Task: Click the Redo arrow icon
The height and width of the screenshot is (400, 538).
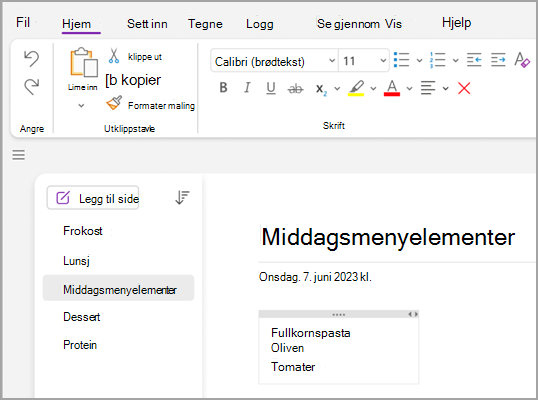Action: pos(32,86)
